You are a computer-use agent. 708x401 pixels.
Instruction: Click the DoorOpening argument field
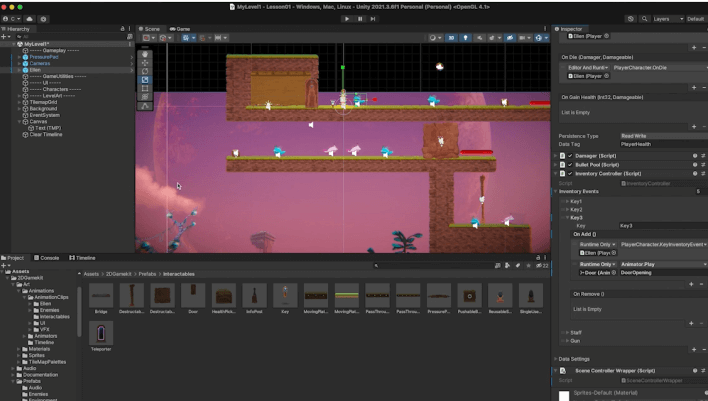tap(663, 273)
